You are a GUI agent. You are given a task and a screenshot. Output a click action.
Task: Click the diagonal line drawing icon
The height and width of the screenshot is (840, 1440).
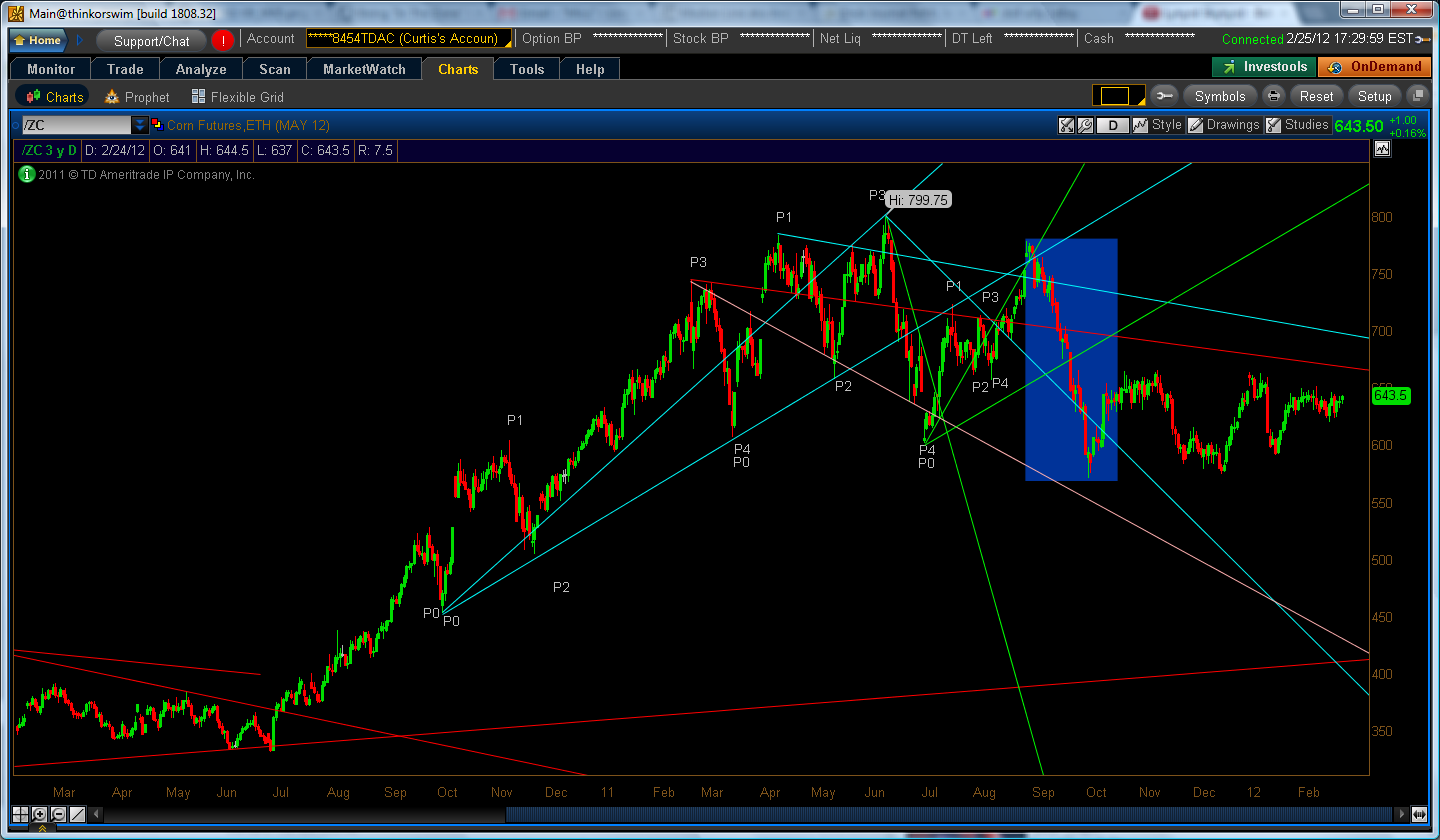78,814
